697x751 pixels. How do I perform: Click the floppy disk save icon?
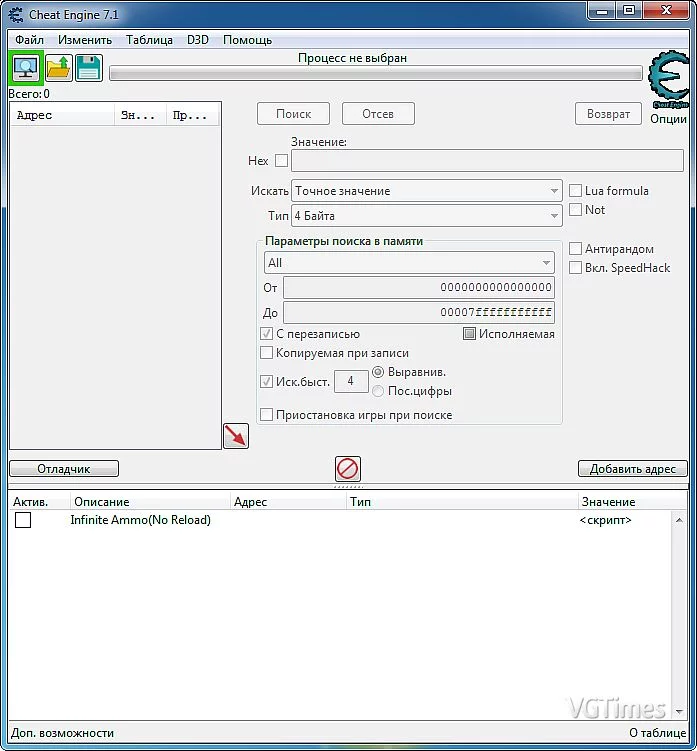tap(89, 68)
